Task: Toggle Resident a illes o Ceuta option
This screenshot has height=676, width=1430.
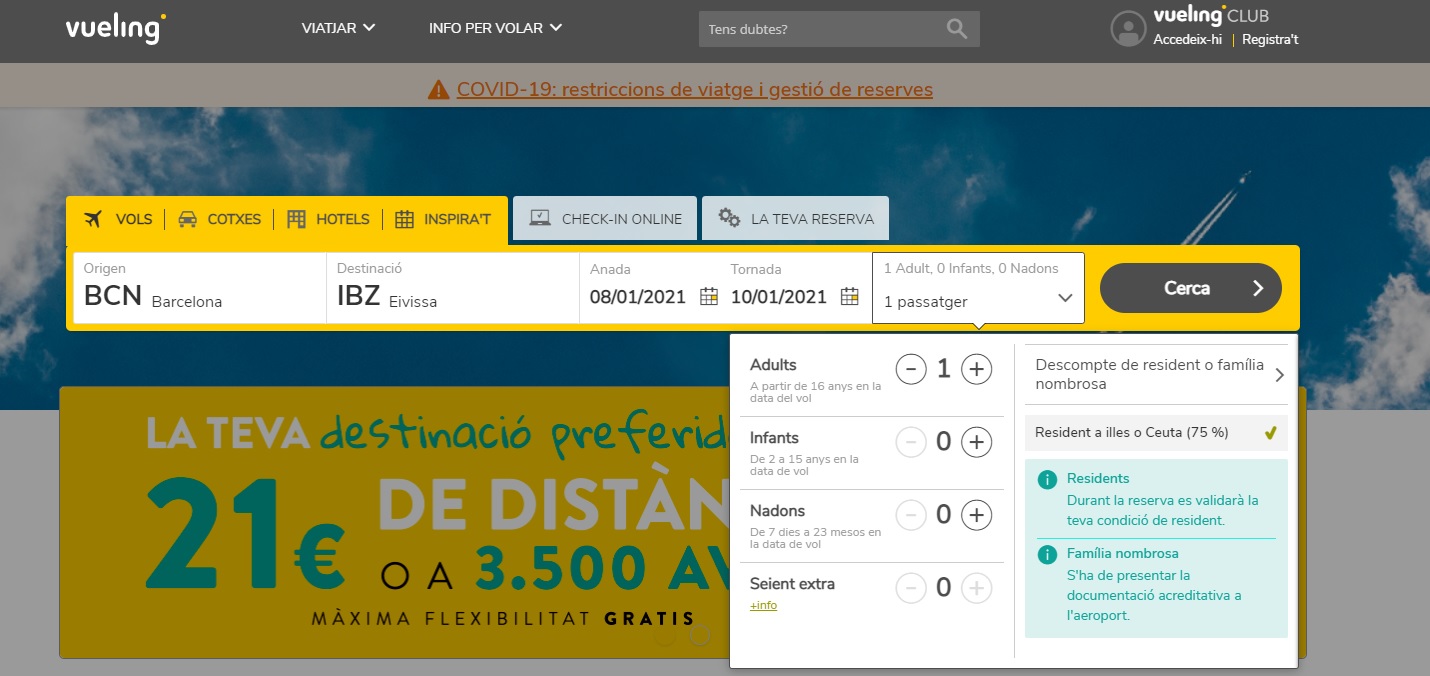Action: pos(1156,433)
